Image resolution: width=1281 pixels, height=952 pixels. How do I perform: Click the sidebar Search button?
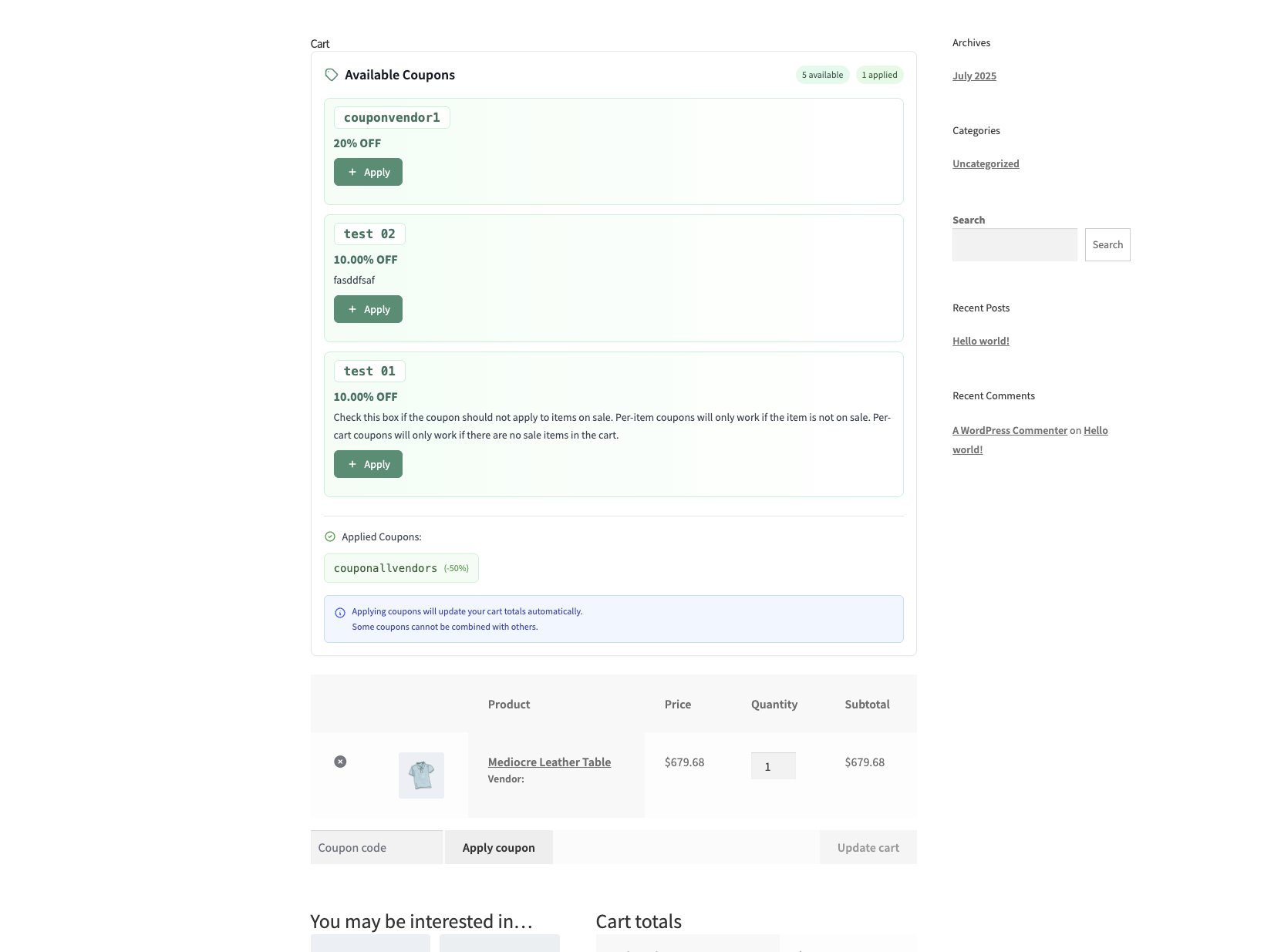[x=1107, y=244]
